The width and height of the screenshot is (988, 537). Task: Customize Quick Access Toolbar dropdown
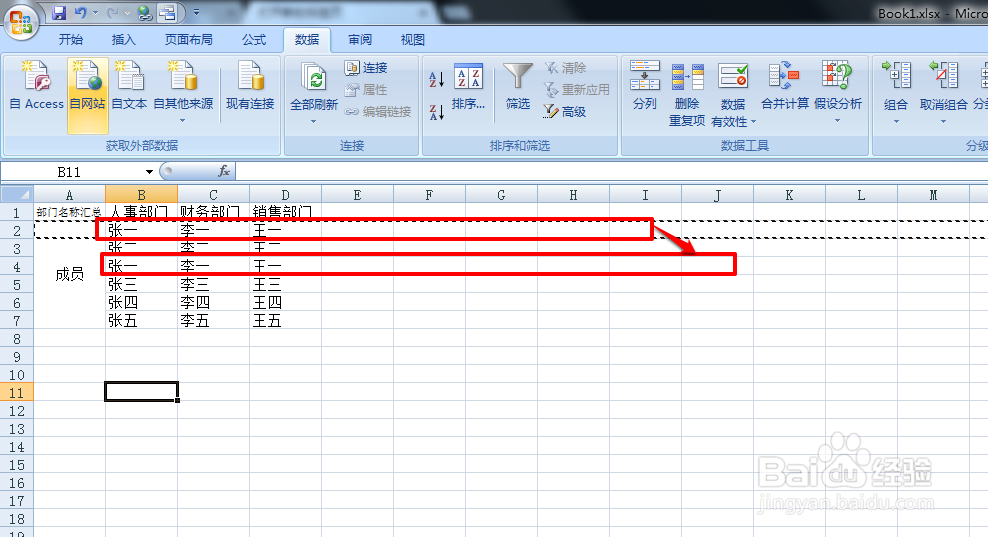click(x=197, y=13)
